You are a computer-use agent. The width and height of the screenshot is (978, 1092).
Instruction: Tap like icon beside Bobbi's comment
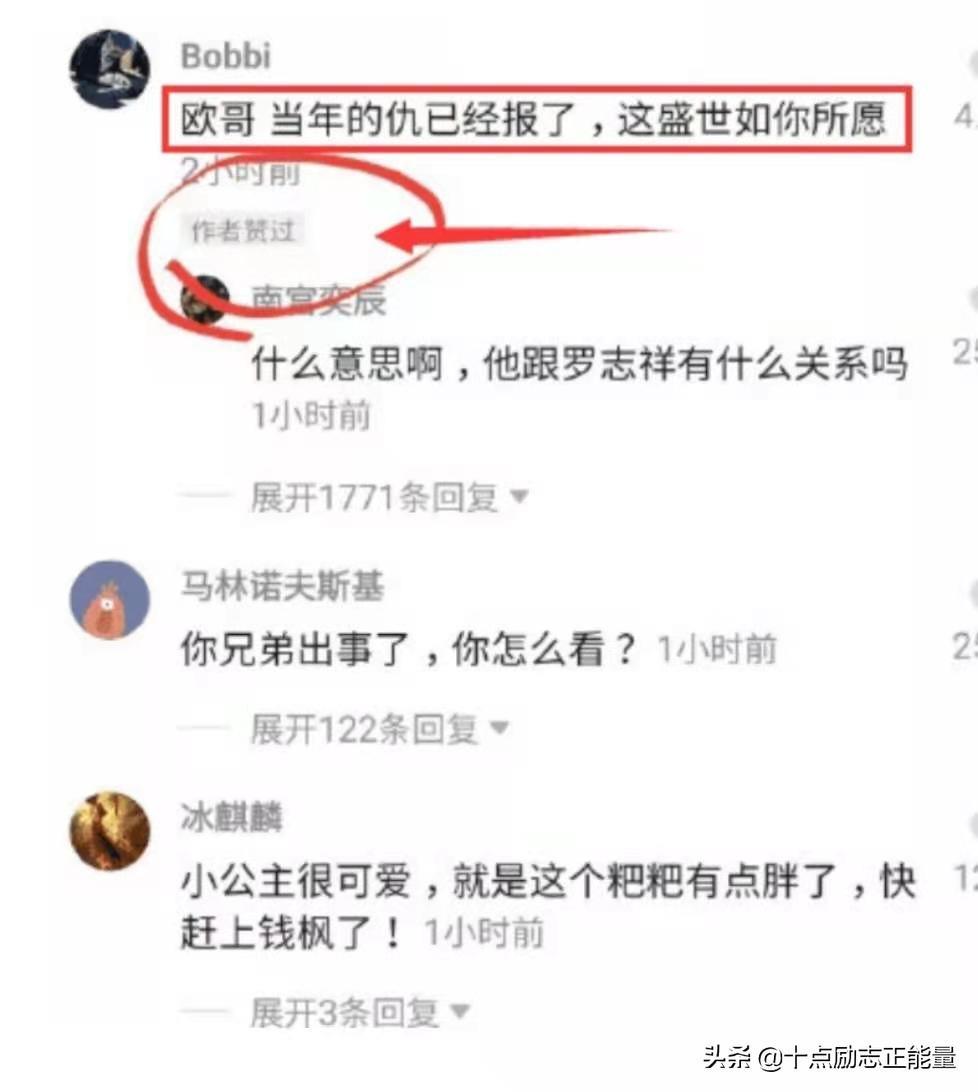972,63
